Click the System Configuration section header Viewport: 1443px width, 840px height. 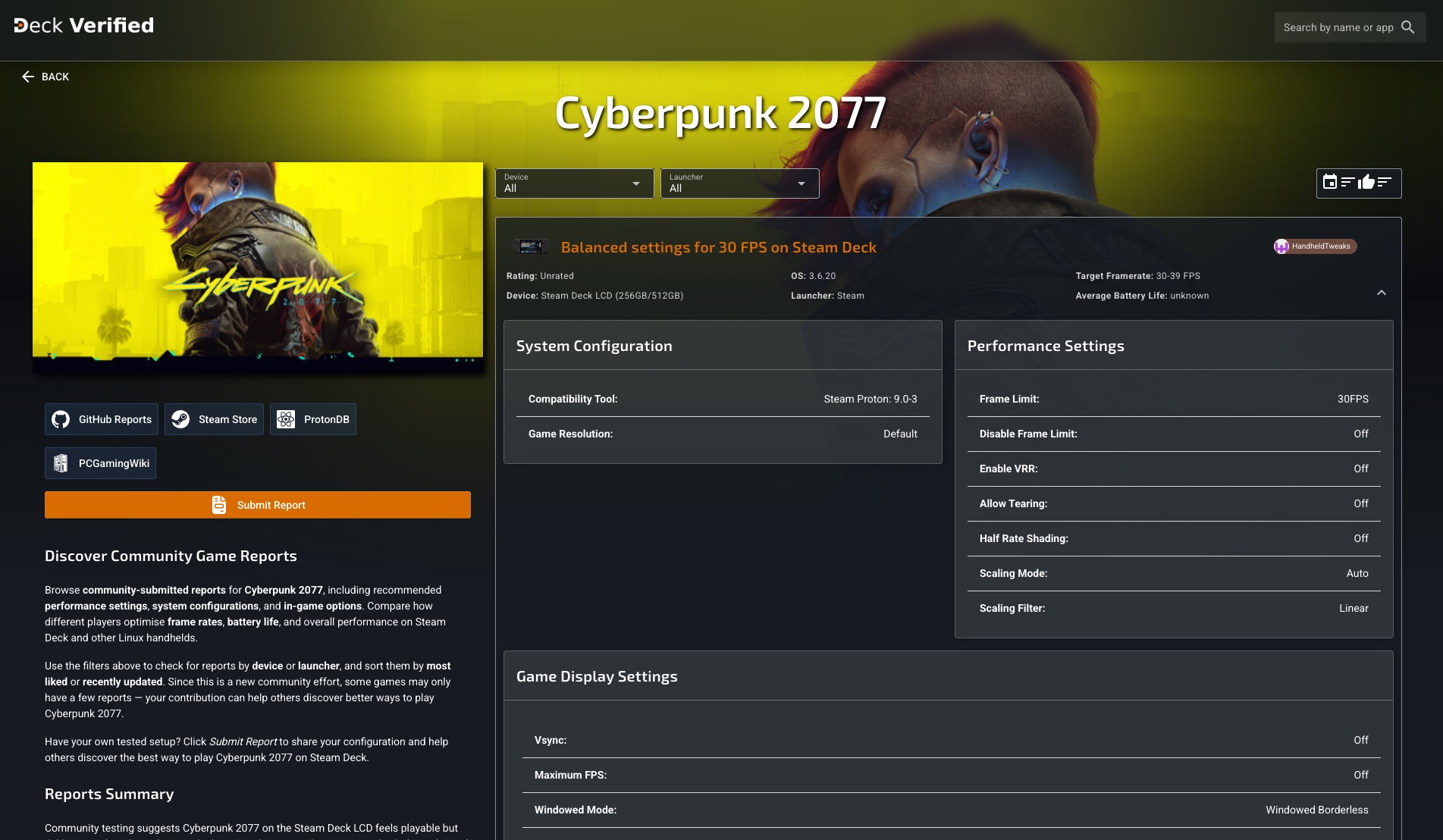[594, 346]
